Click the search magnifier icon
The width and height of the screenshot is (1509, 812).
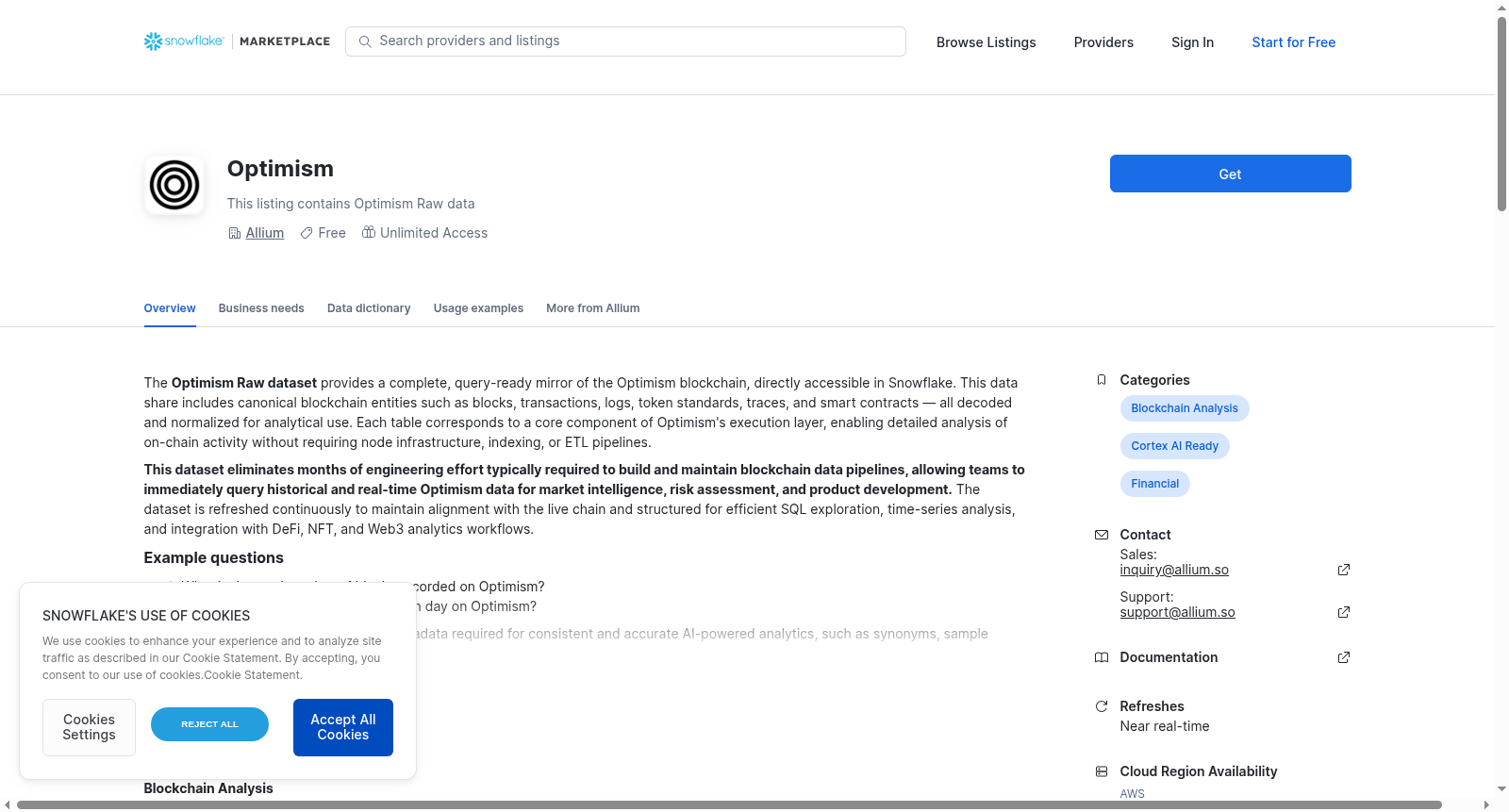[365, 41]
